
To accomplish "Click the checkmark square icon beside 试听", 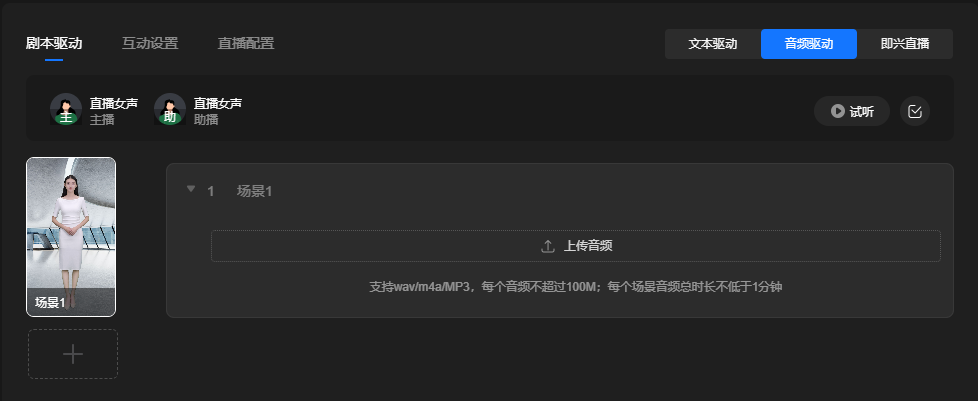I will 915,112.
